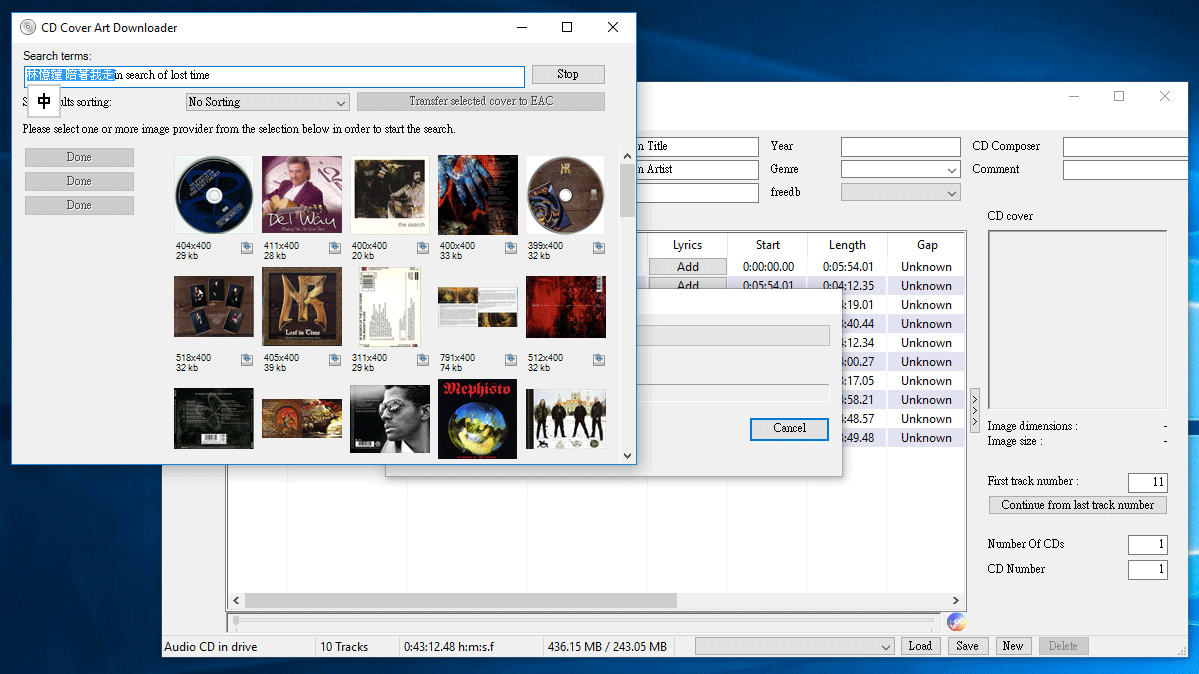This screenshot has height=674, width=1199.
Task: Select the red 512x400 cover thumbnail
Action: (566, 307)
